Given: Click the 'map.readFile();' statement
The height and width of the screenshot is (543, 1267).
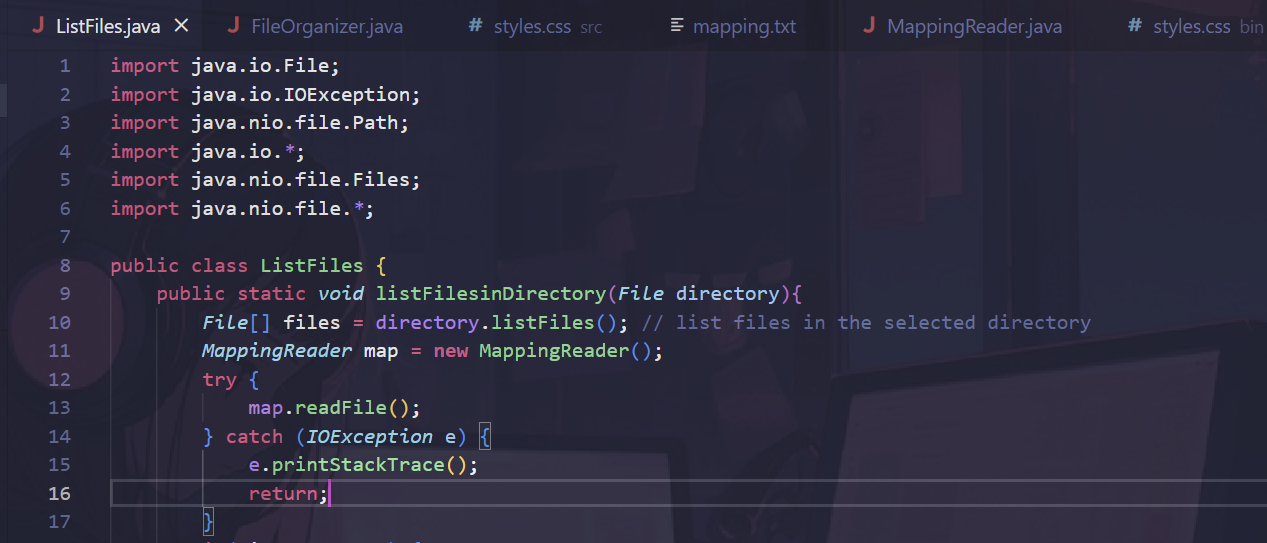Looking at the screenshot, I should click(x=335, y=408).
